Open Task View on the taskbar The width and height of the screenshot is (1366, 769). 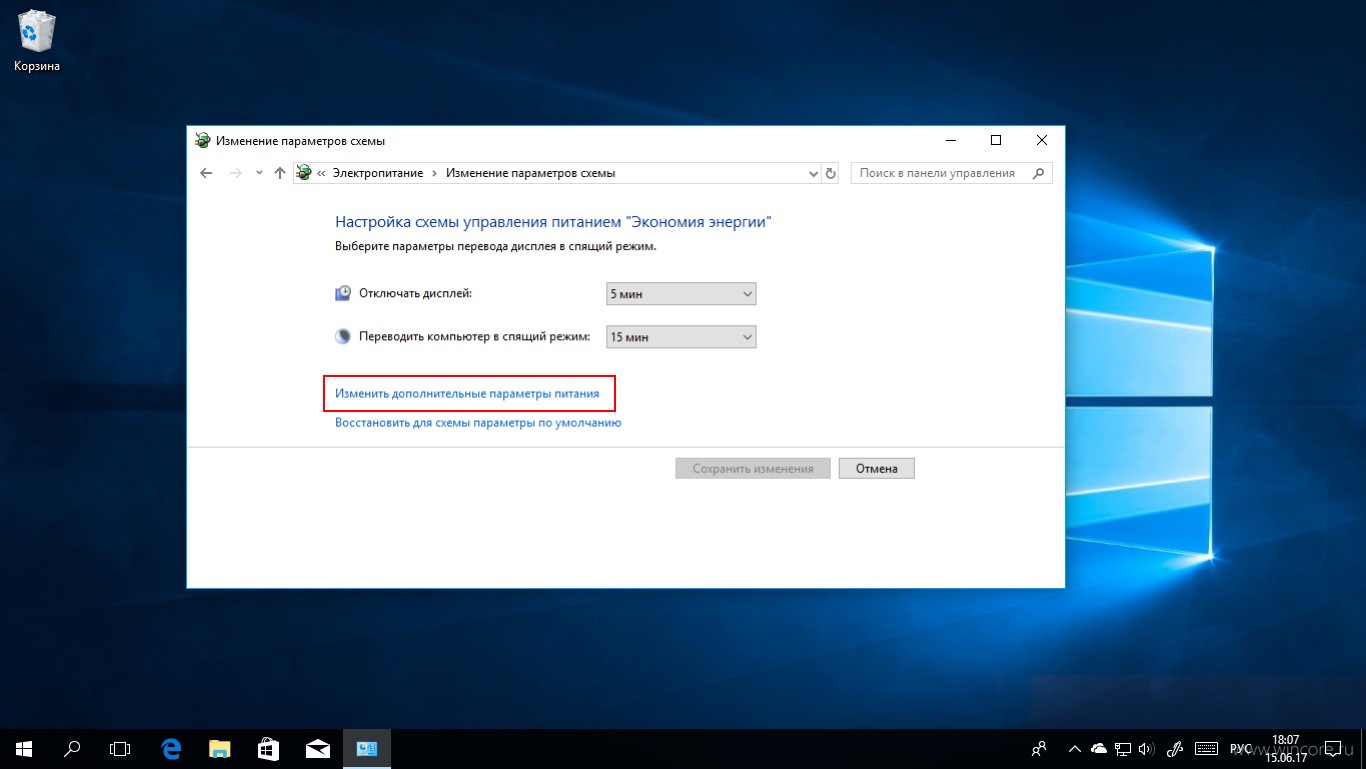120,748
